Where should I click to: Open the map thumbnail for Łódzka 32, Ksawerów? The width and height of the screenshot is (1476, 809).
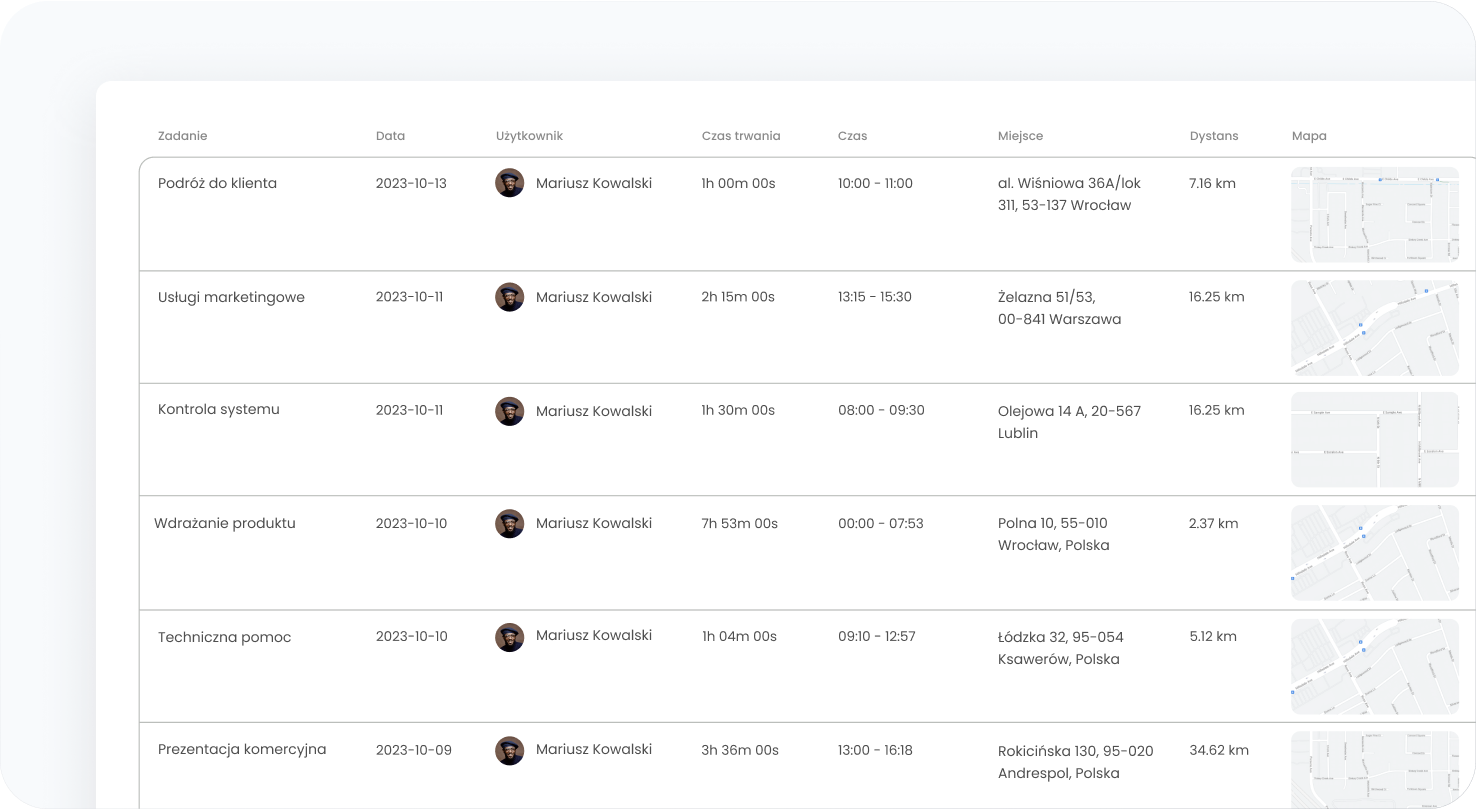pyautogui.click(x=1375, y=666)
